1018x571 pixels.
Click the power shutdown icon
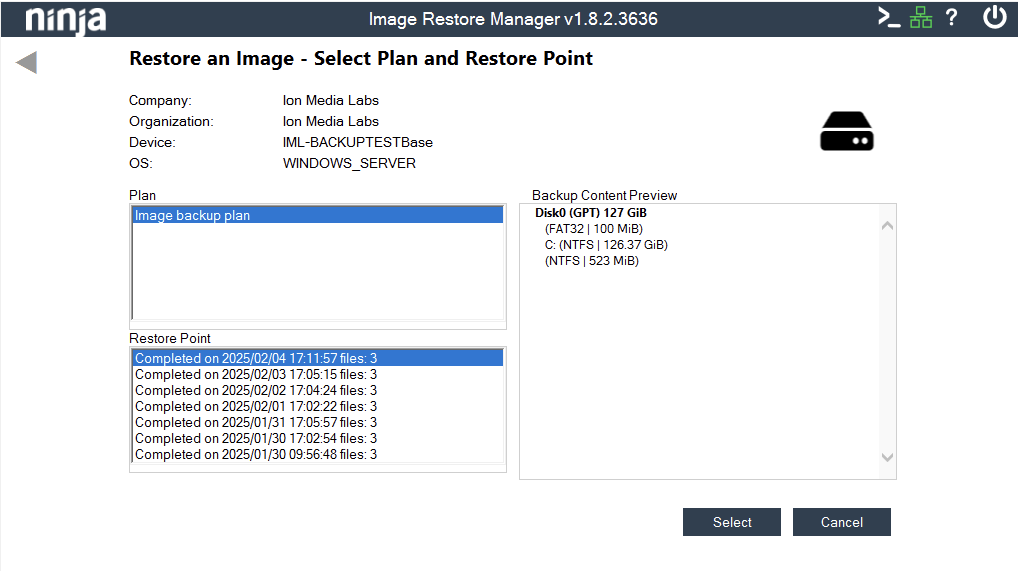click(994, 18)
